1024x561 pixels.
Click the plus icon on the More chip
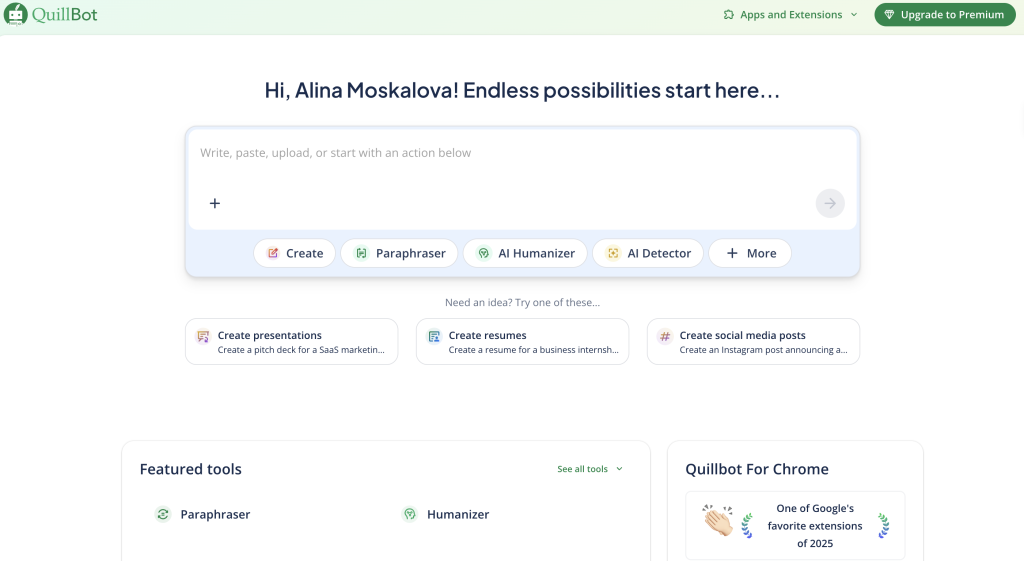pyautogui.click(x=732, y=253)
